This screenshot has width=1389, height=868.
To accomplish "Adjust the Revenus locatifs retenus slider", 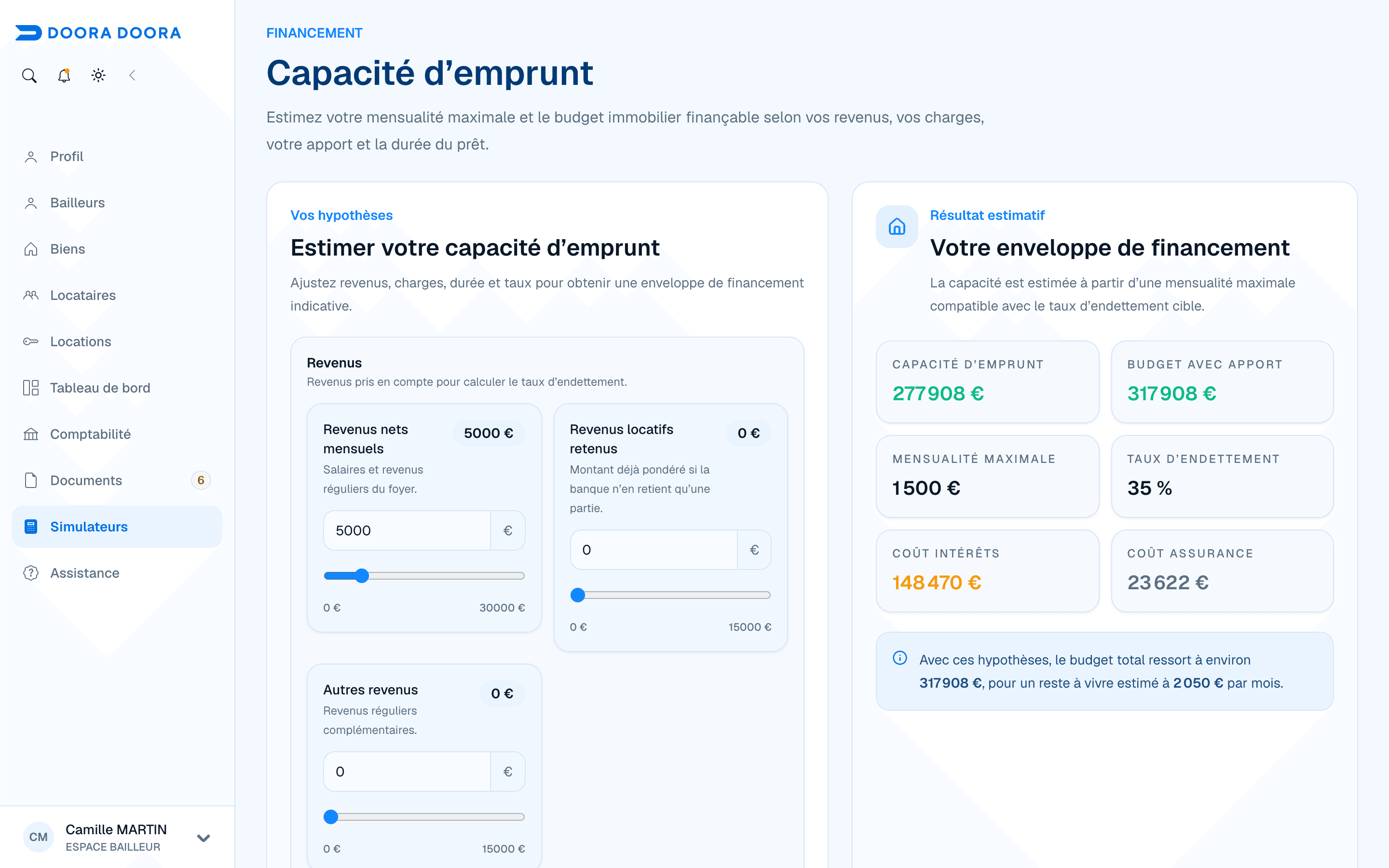I will pyautogui.click(x=670, y=596).
